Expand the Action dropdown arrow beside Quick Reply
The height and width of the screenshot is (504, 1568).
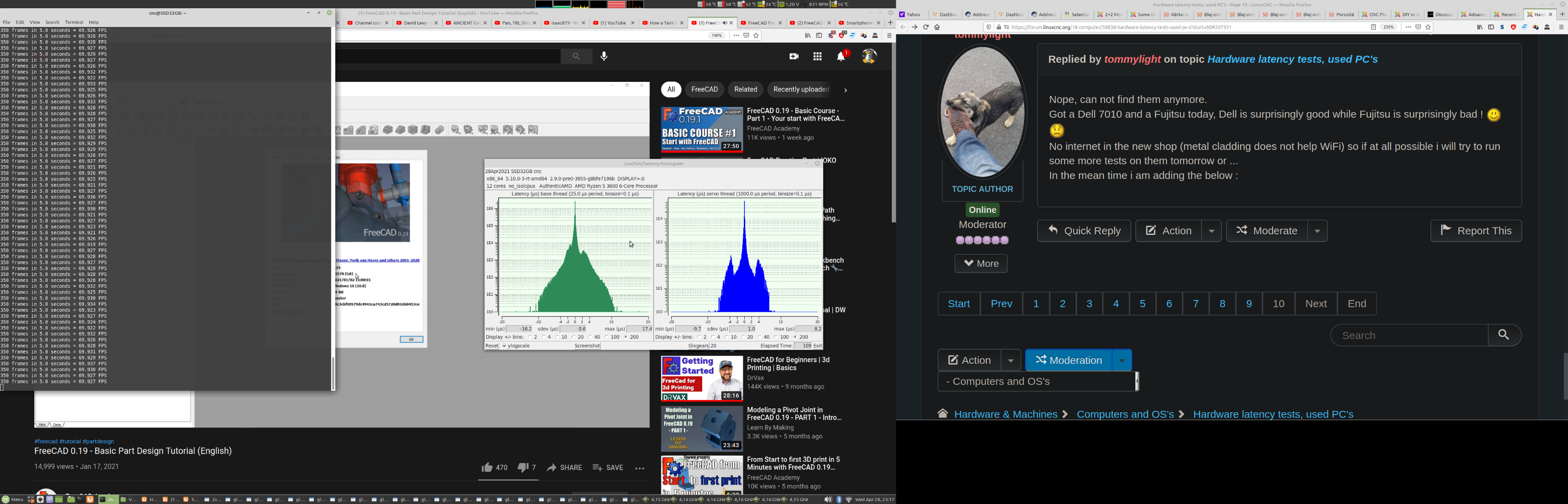(1211, 231)
